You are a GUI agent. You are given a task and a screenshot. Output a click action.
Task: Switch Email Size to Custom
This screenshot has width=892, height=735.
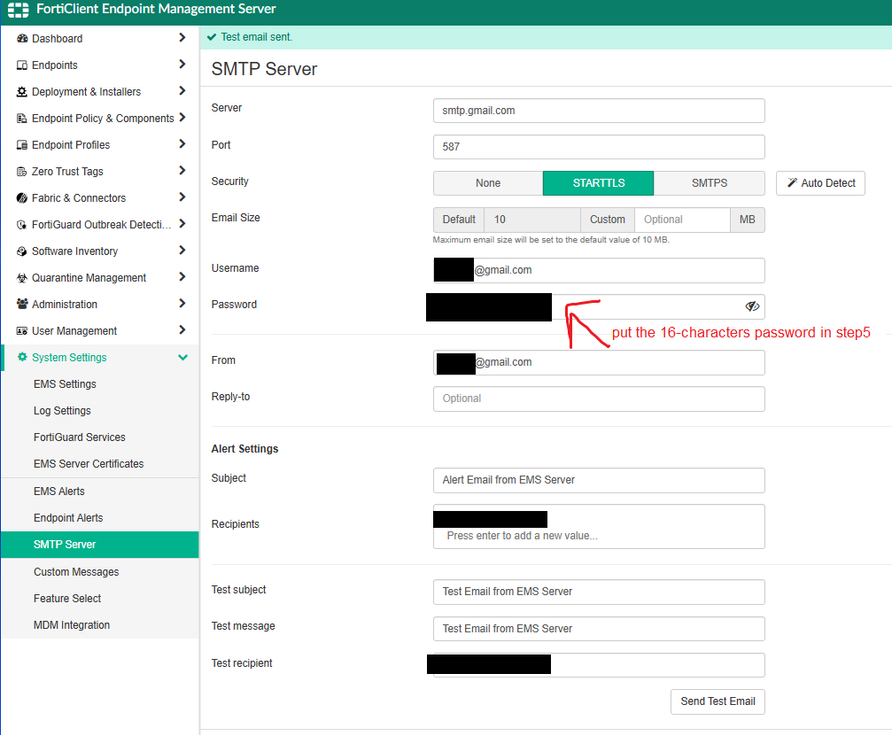click(607, 219)
